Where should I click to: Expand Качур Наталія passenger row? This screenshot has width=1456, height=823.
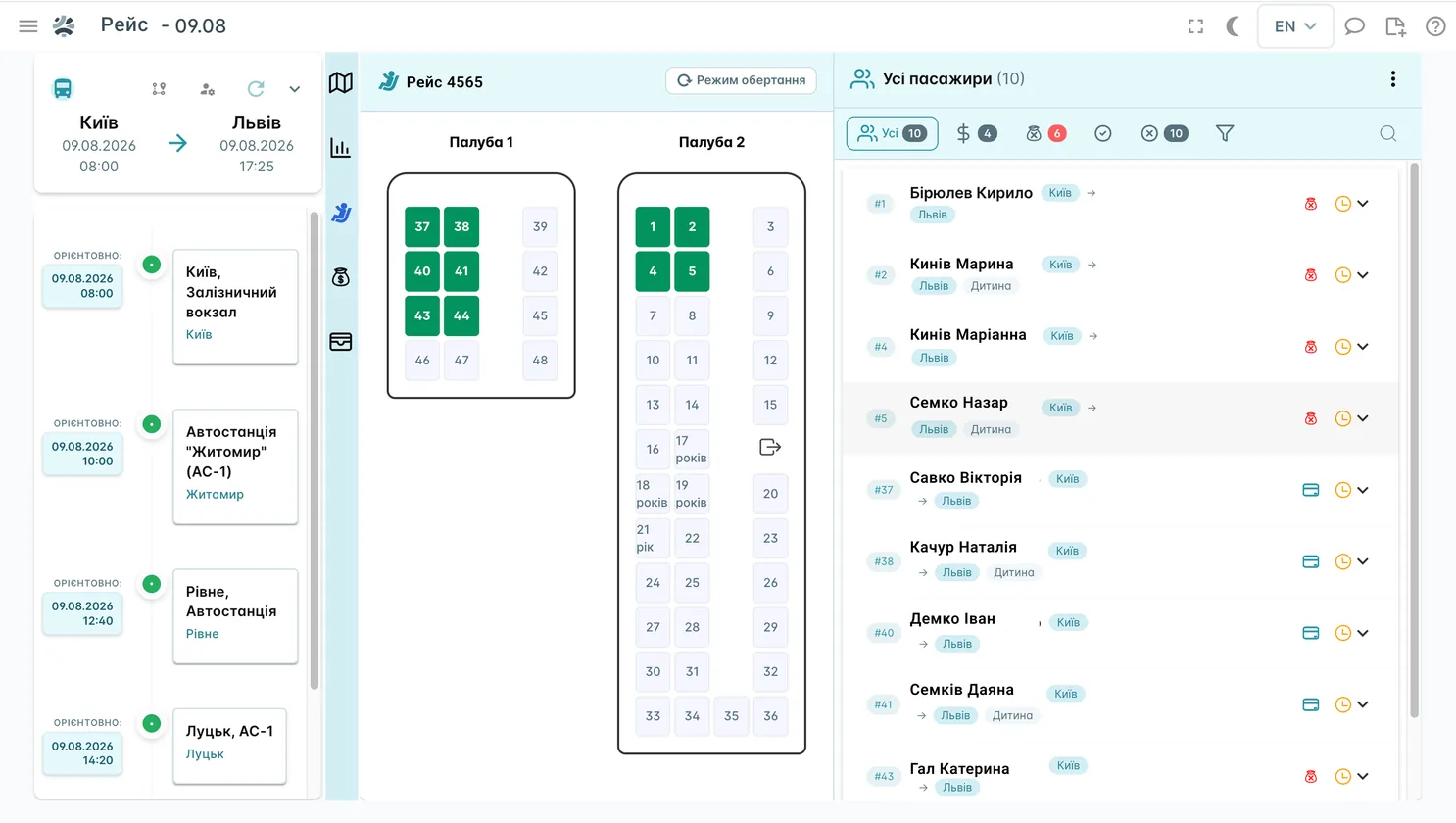pos(1363,561)
